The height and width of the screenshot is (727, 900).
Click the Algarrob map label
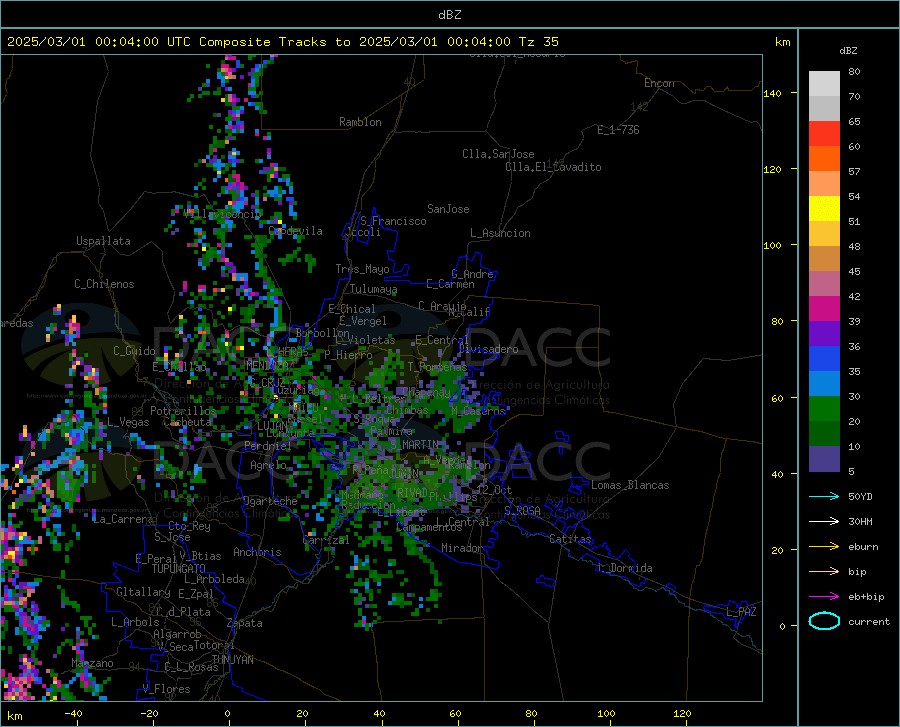(177, 634)
